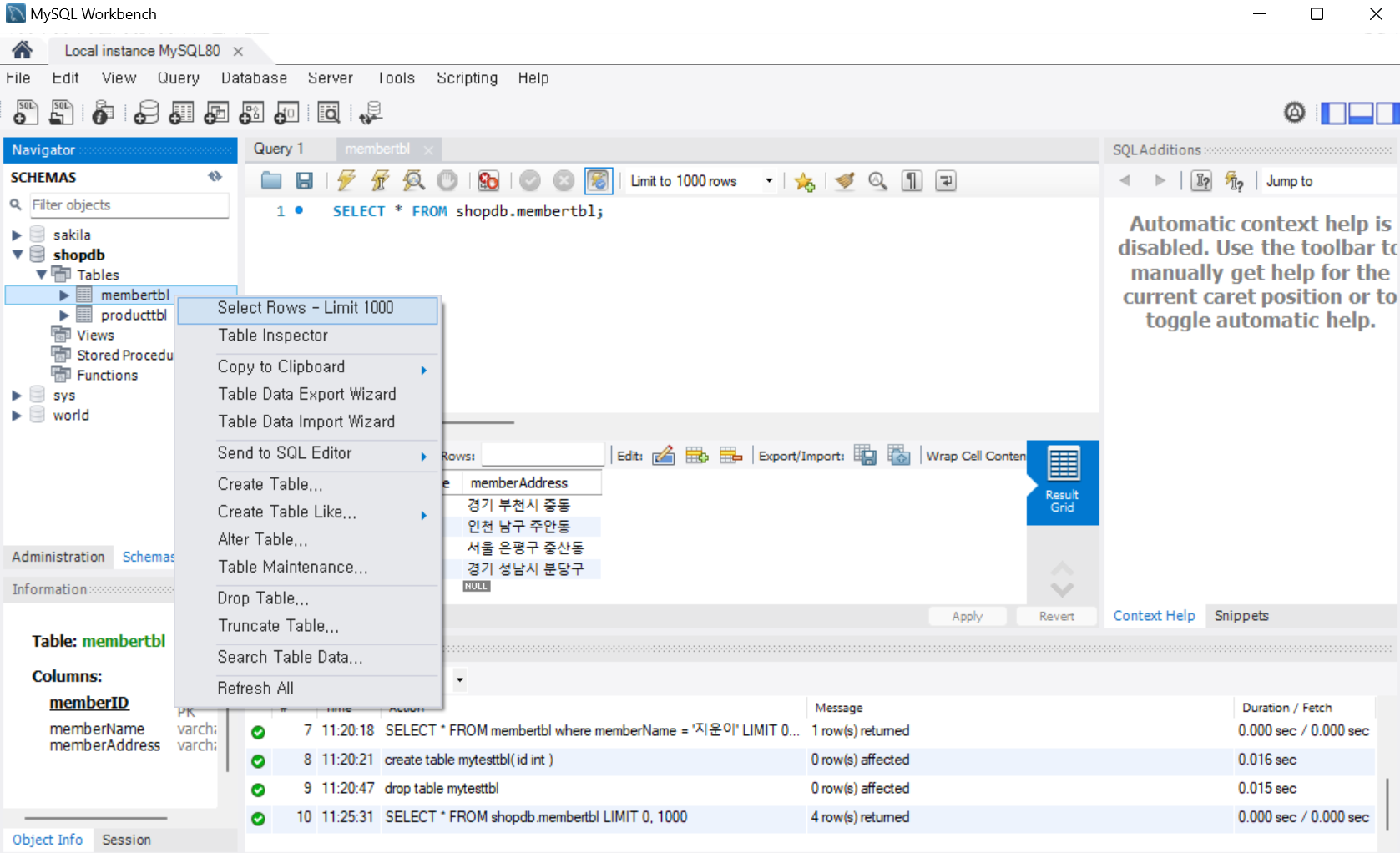Create a new SQL tab icon
This screenshot has width=1400, height=853.
click(26, 112)
